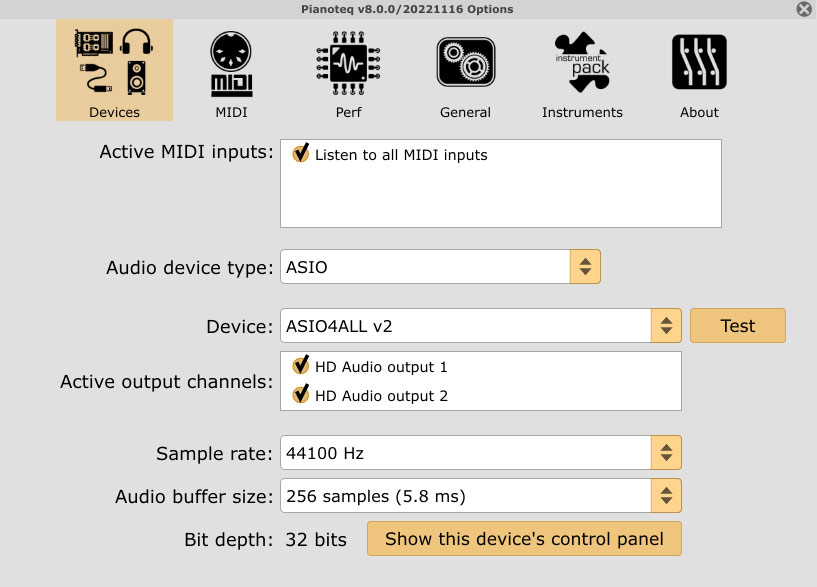Screen dimensions: 817x587
Task: Open the Sample rate dropdown
Action: click(x=481, y=453)
